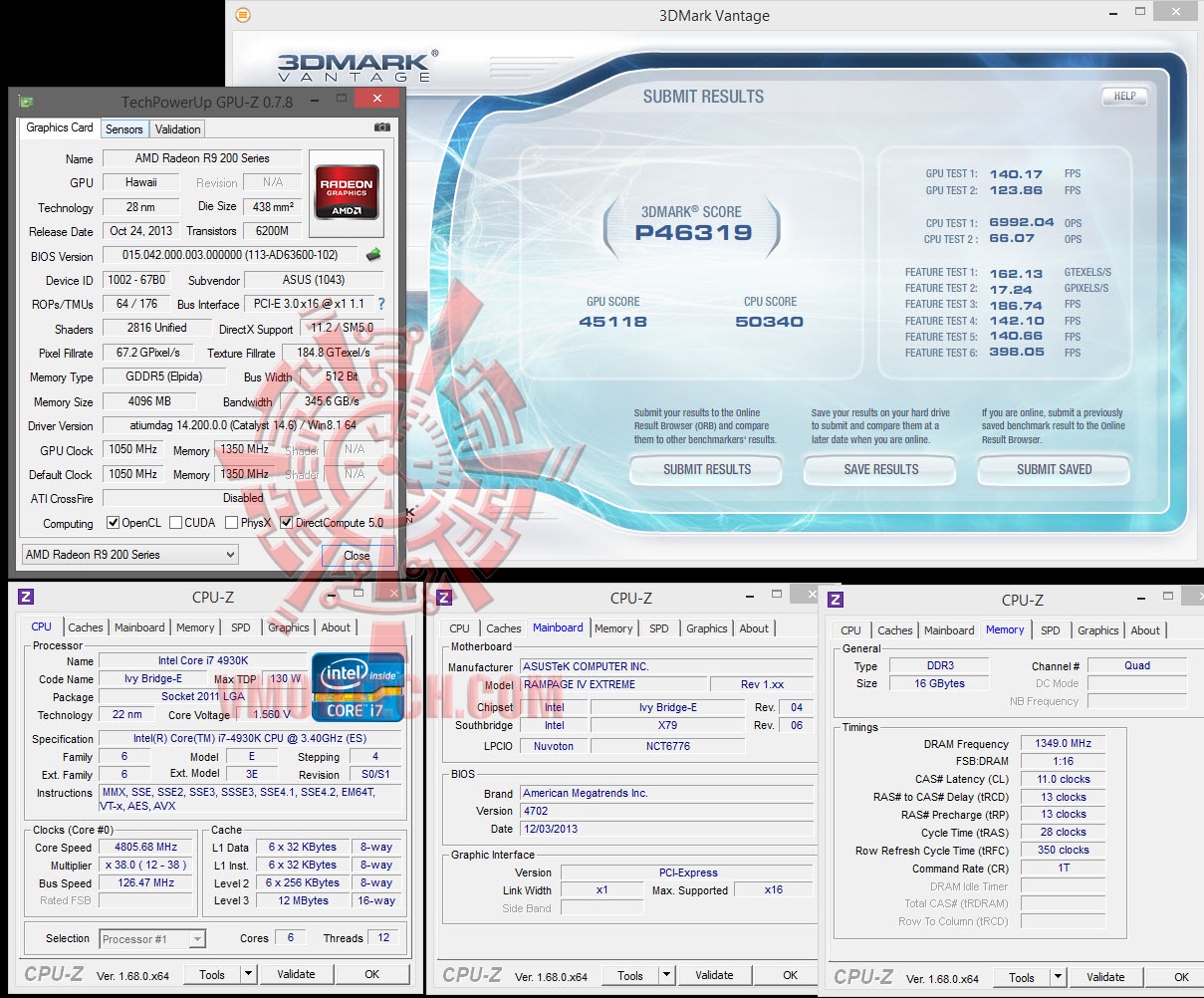Click the GPU-Z screenshot camera icon
The height and width of the screenshot is (998, 1204).
[381, 127]
